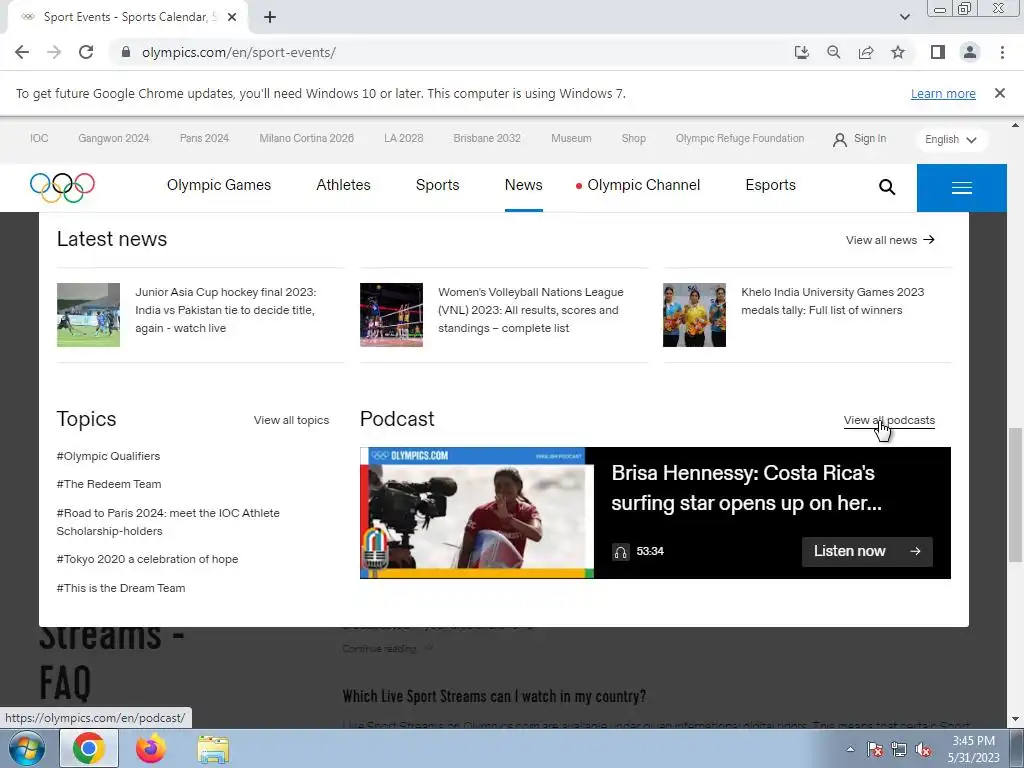Click View all topics link
This screenshot has width=1024, height=768.
(x=291, y=420)
